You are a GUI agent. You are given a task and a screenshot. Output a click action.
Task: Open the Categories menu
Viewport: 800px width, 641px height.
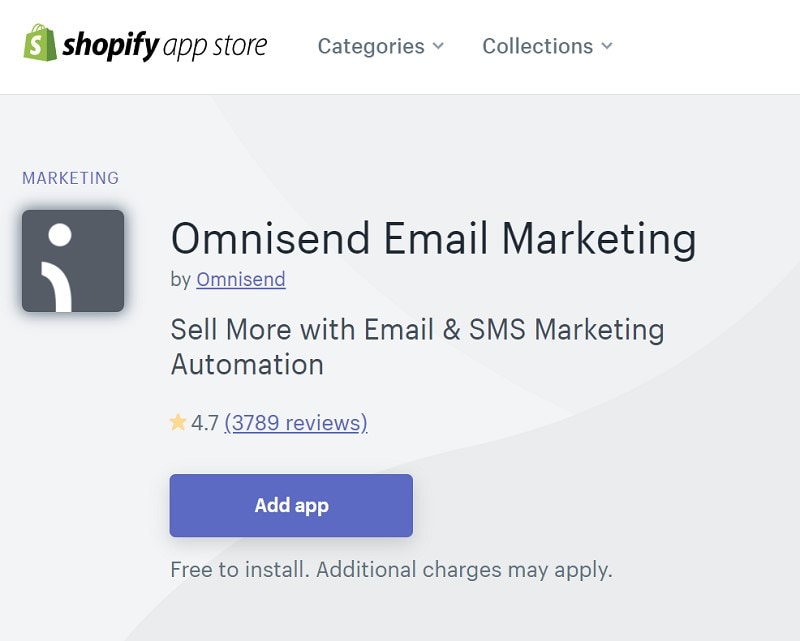click(371, 46)
